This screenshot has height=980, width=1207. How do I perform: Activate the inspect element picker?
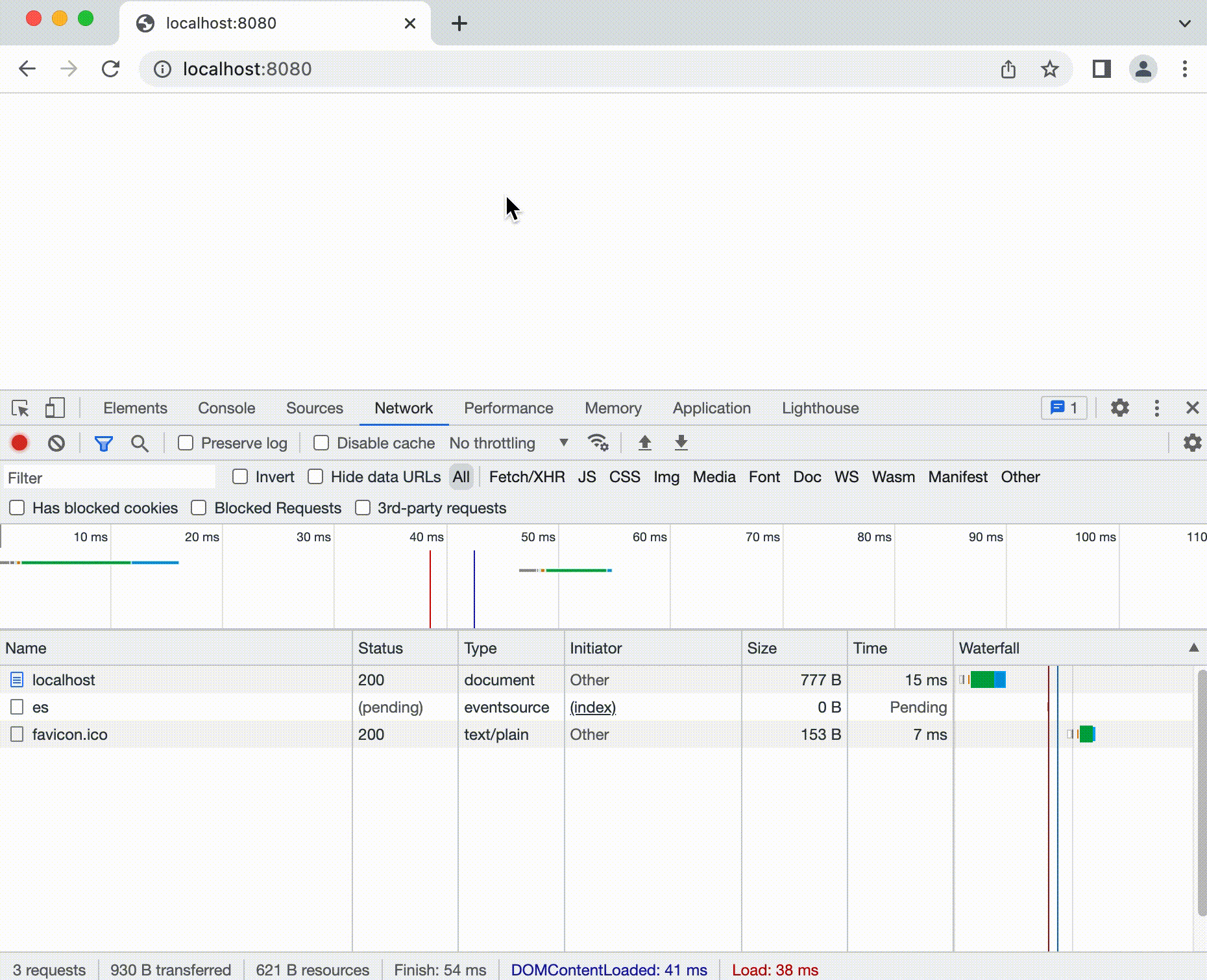click(x=20, y=408)
